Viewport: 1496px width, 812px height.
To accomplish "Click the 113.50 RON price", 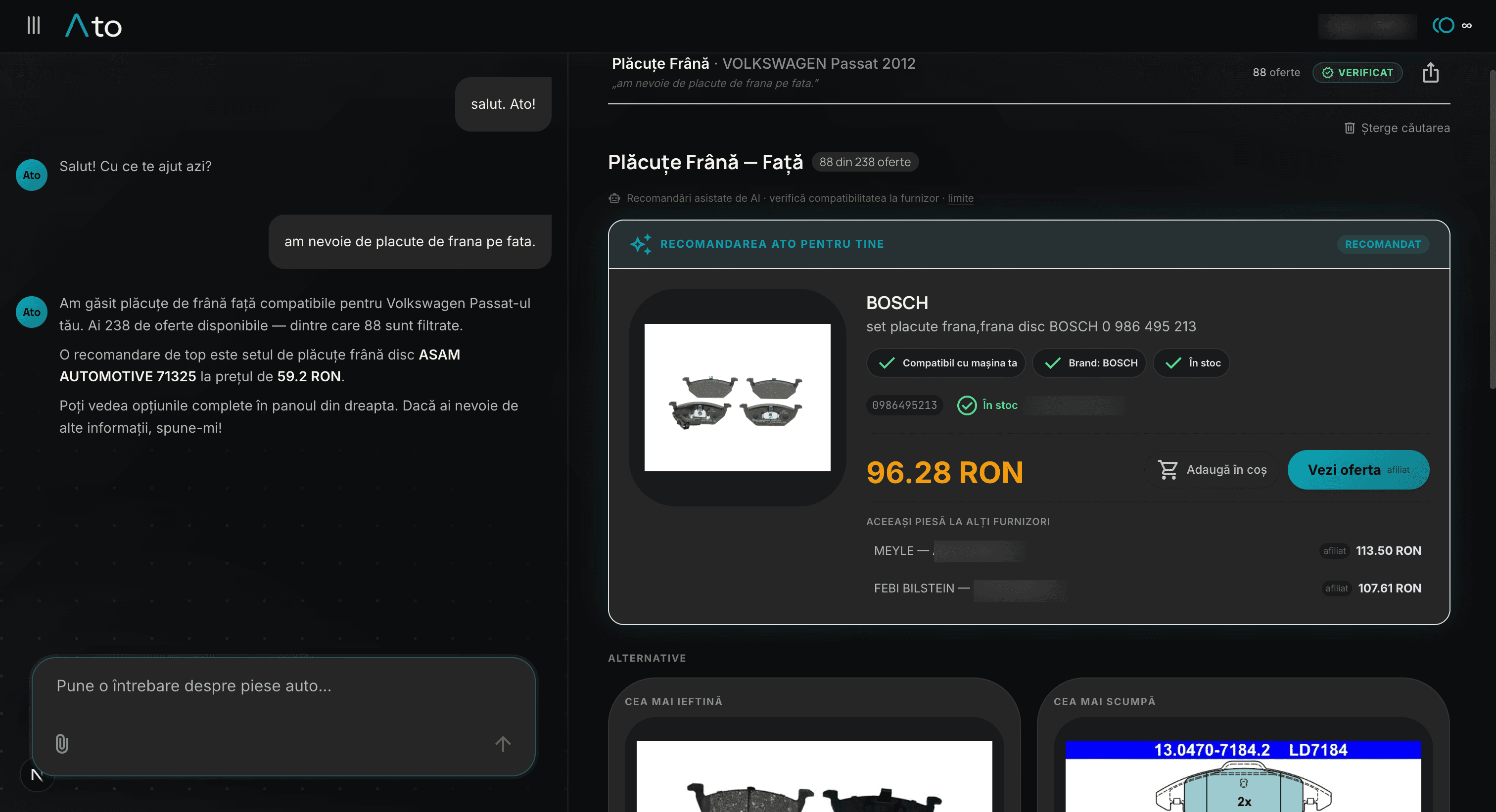I will coord(1389,551).
